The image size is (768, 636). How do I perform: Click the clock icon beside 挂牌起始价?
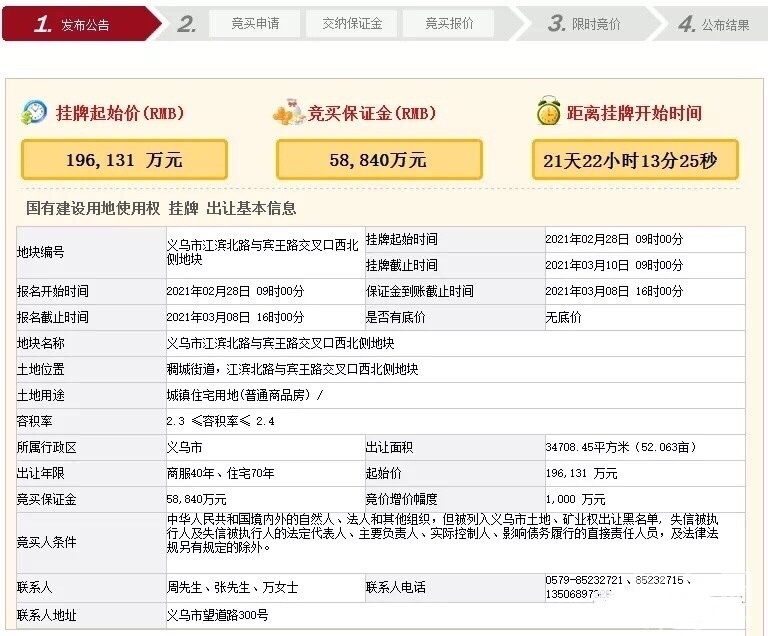34,112
